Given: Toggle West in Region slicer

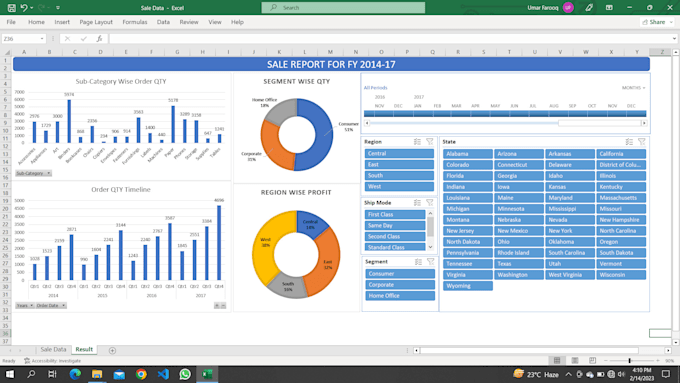Looking at the screenshot, I should 399,187.
